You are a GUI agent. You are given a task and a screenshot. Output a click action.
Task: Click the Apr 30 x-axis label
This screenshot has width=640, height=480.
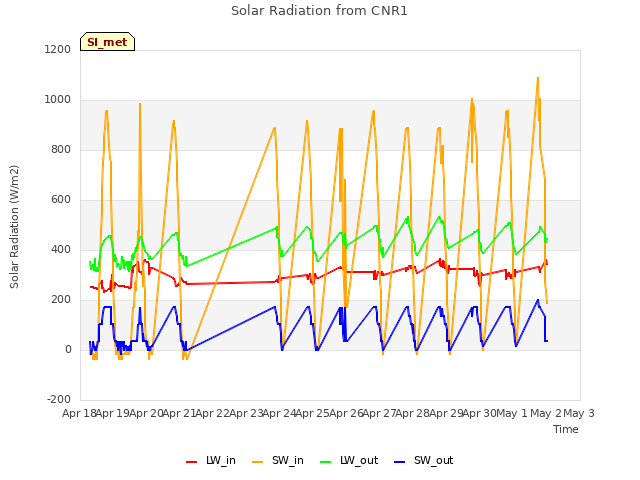click(479, 413)
